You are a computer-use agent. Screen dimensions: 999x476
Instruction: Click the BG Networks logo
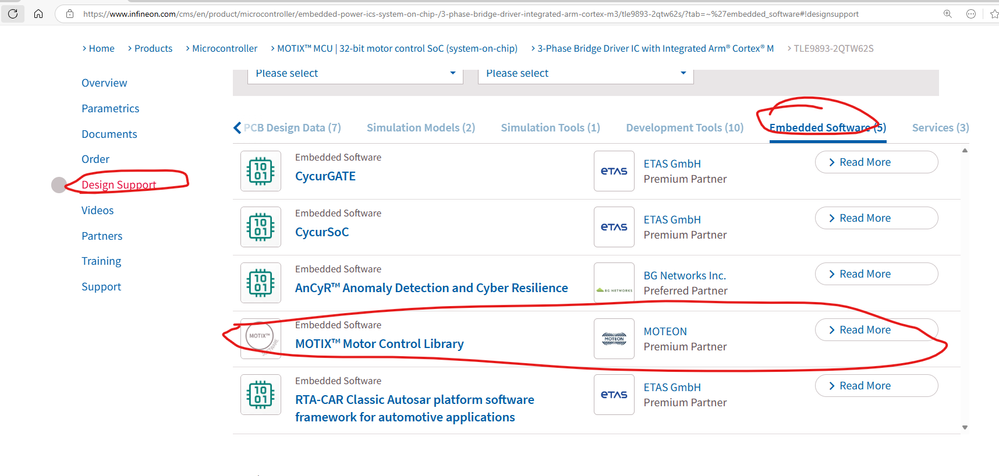tap(614, 283)
